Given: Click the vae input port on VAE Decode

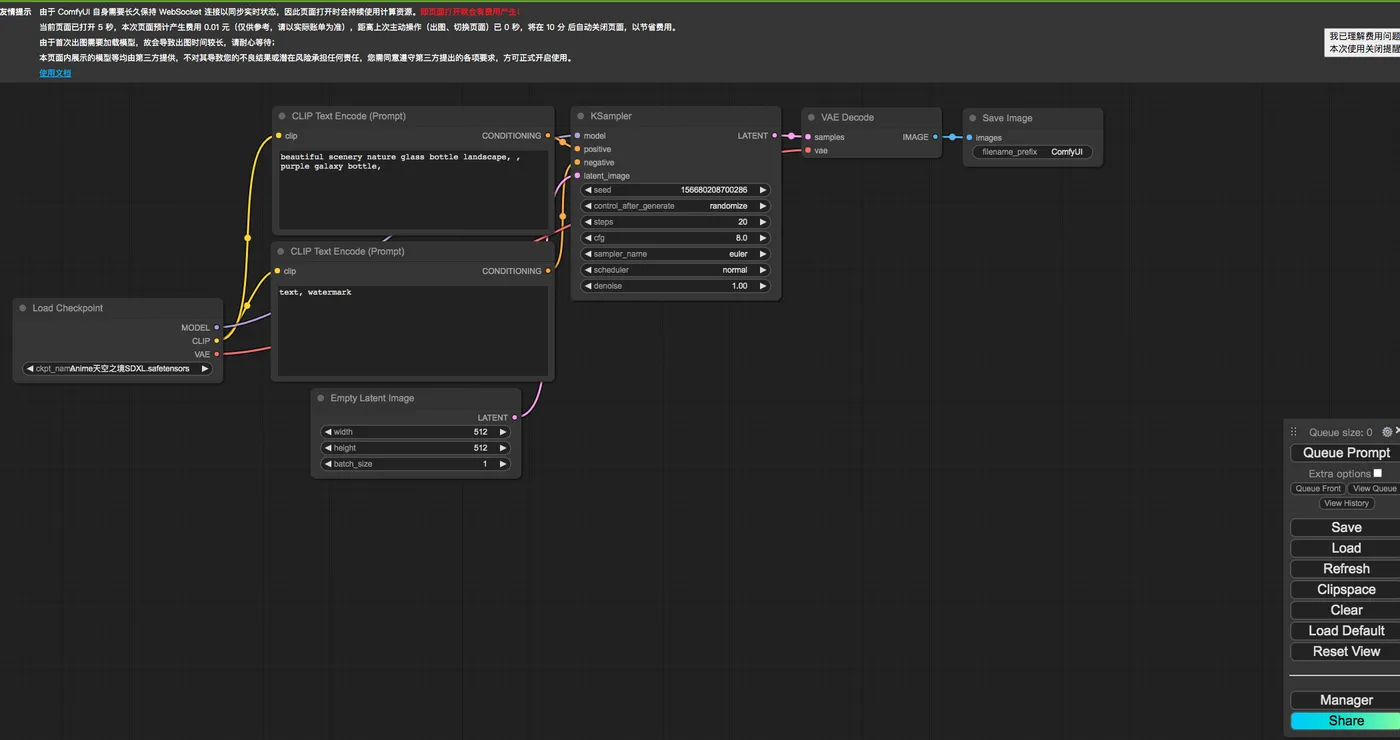Looking at the screenshot, I should coord(808,151).
